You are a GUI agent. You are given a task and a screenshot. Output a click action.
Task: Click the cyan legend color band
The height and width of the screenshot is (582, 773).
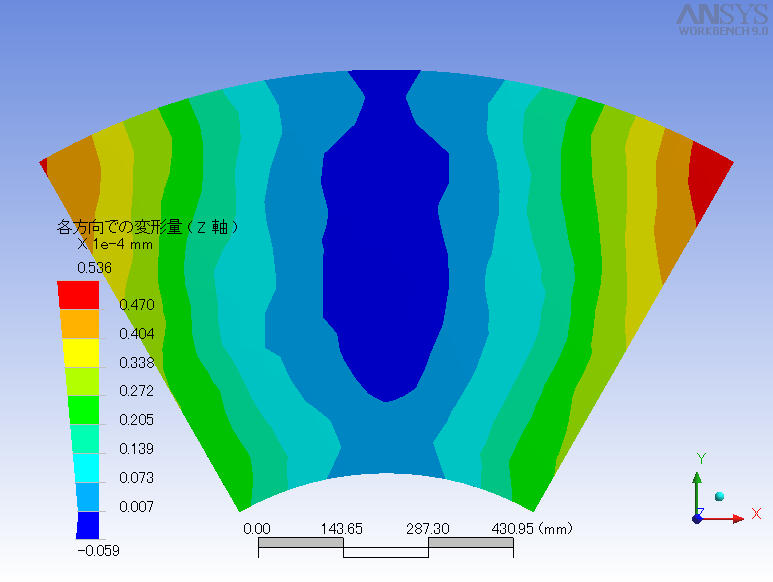point(86,468)
